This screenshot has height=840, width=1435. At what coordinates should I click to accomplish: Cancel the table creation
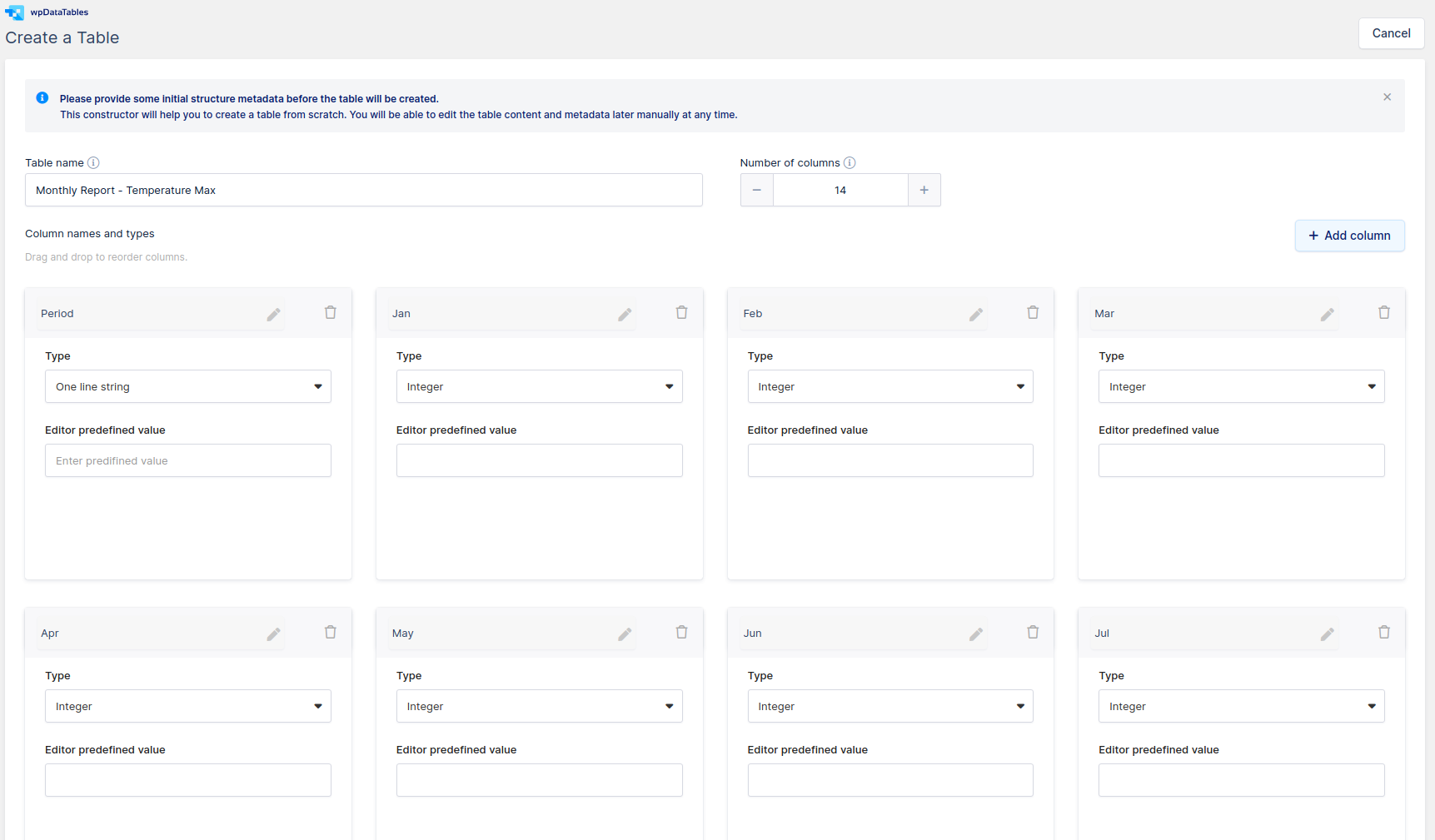click(x=1391, y=33)
